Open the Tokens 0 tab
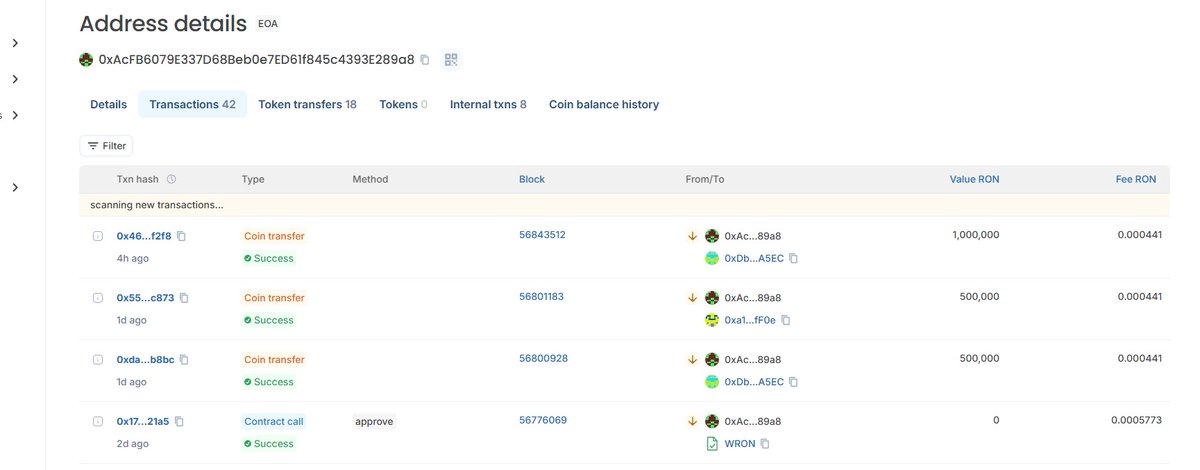This screenshot has height=470, width=1200. click(403, 104)
